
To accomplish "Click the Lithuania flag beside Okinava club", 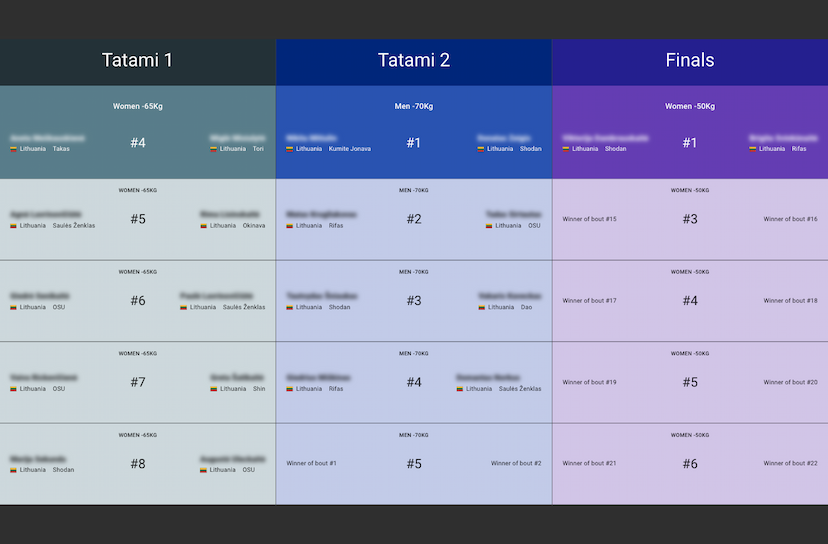I will 204,226.
